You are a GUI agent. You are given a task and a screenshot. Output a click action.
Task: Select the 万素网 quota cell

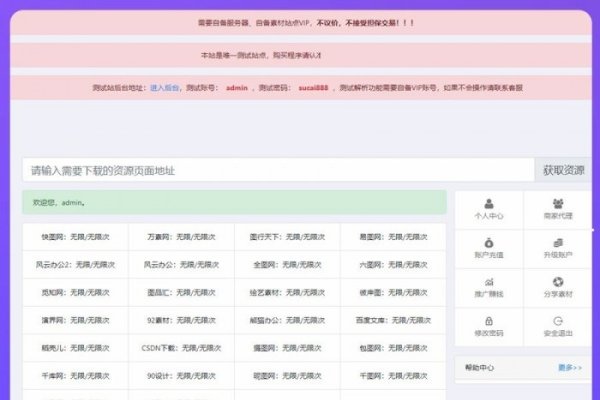(181, 237)
